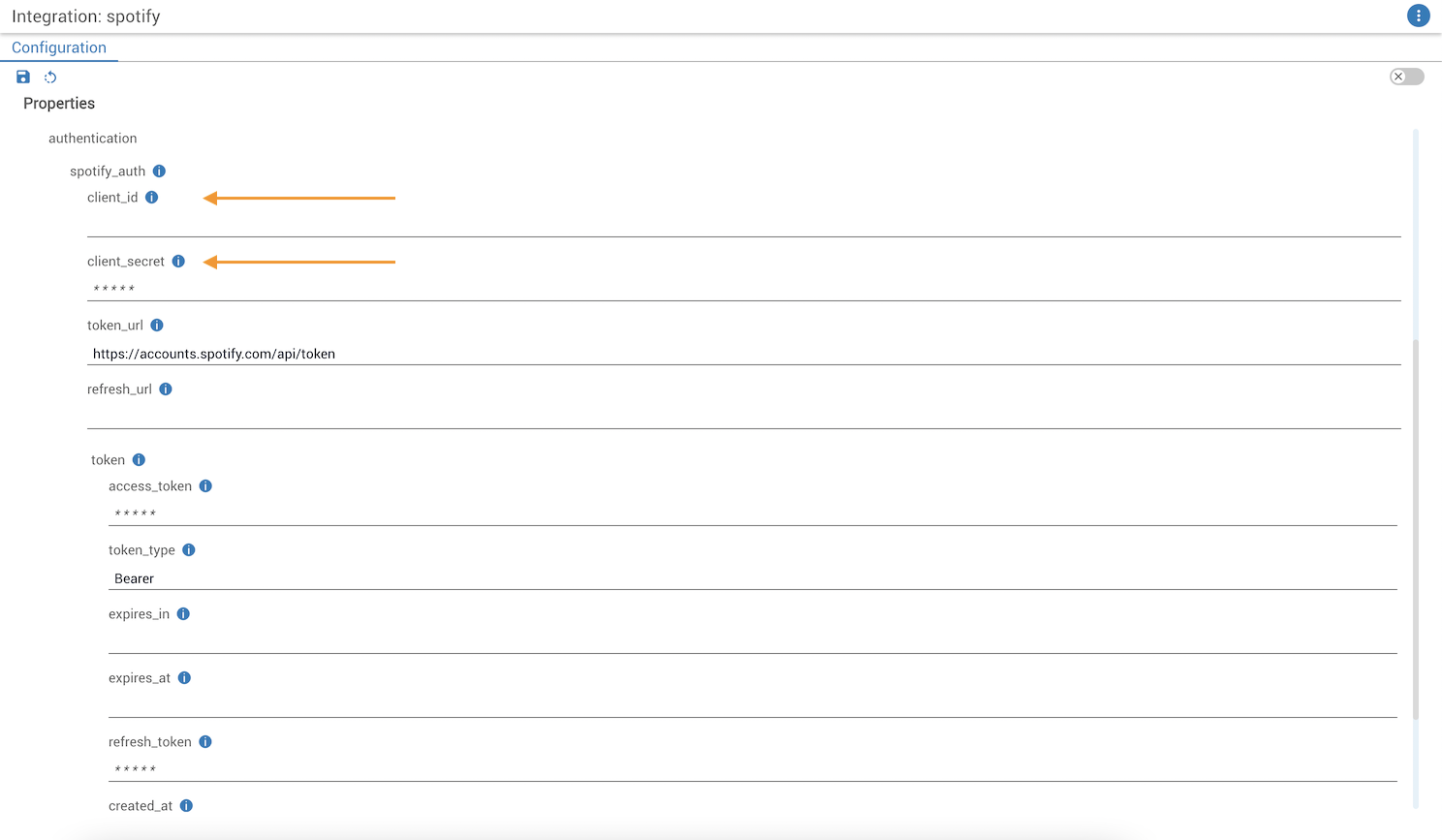
Task: Click the save configuration icon
Action: [x=23, y=78]
